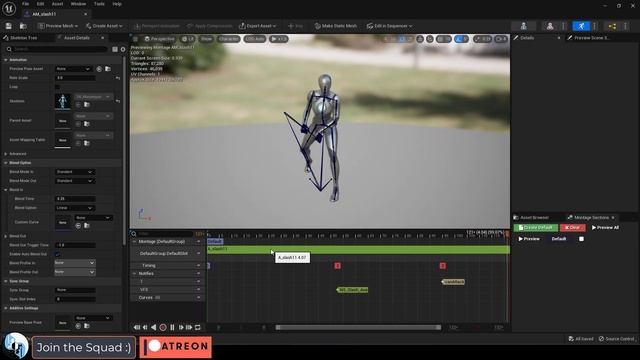Screen dimensions: 640x360
Task: Click Browse folder icon beside Preview Pose Asset
Action: pyautogui.click(x=108, y=69)
